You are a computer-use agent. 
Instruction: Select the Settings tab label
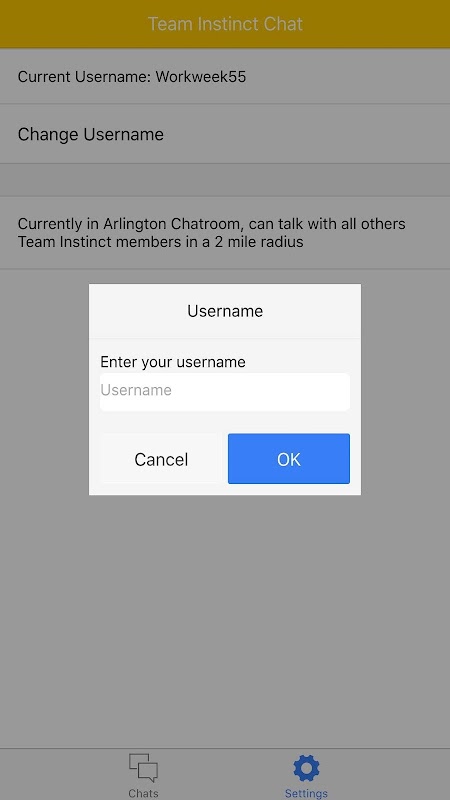pos(306,793)
